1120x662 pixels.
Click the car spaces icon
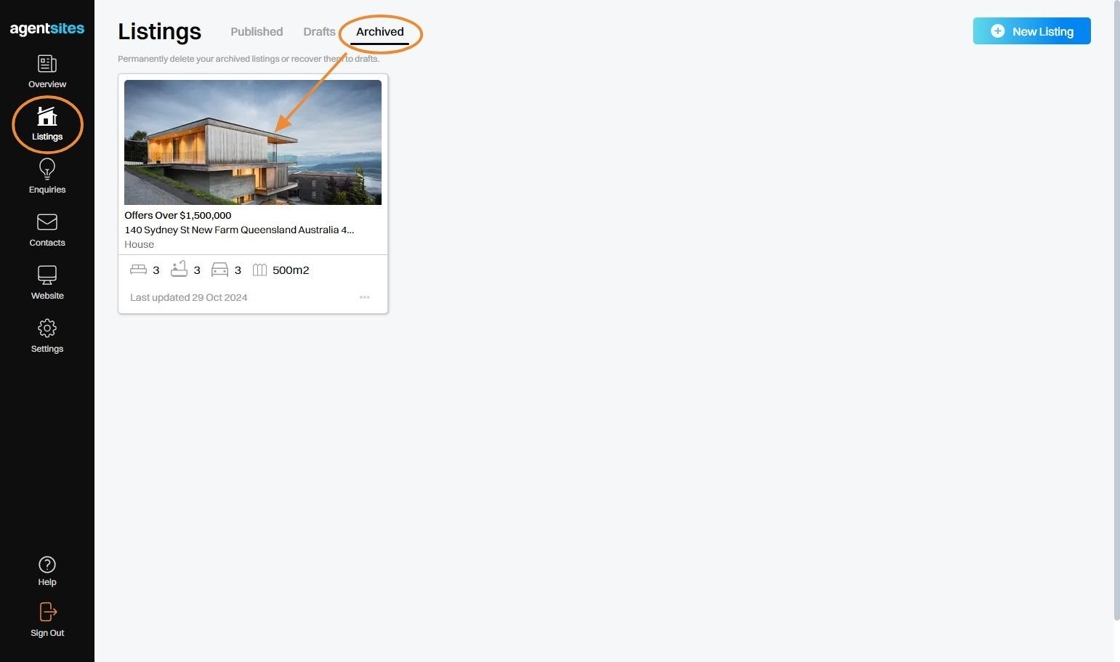[219, 269]
